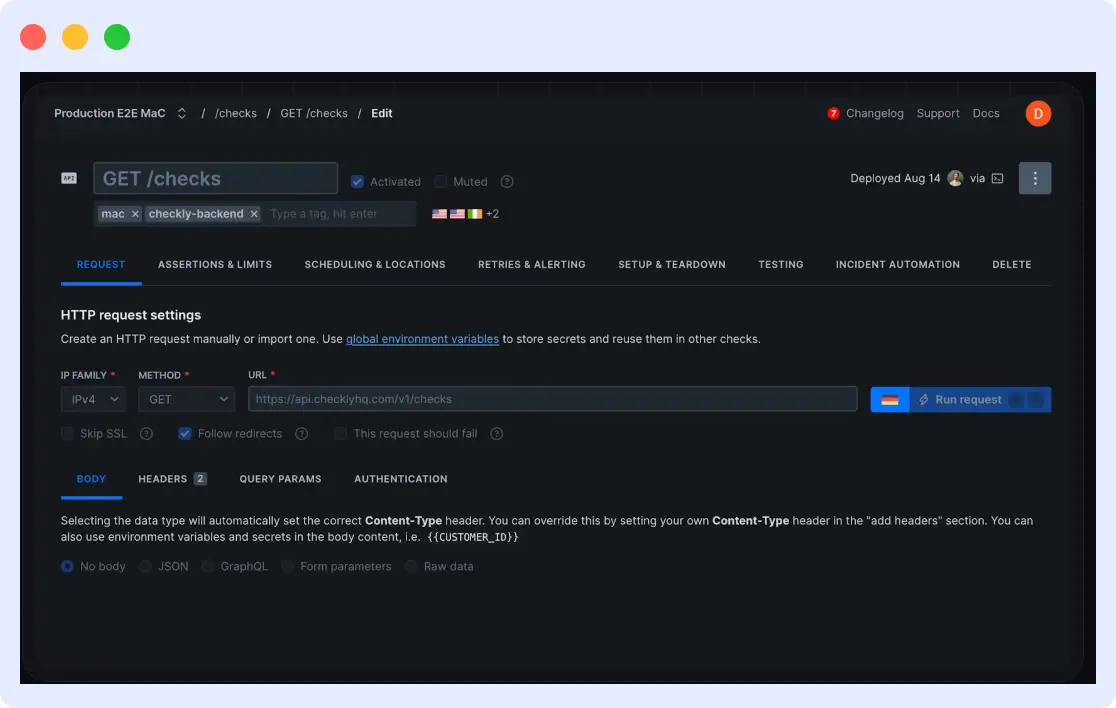Select Raw data body type
Image resolution: width=1116 pixels, height=708 pixels.
coord(411,566)
